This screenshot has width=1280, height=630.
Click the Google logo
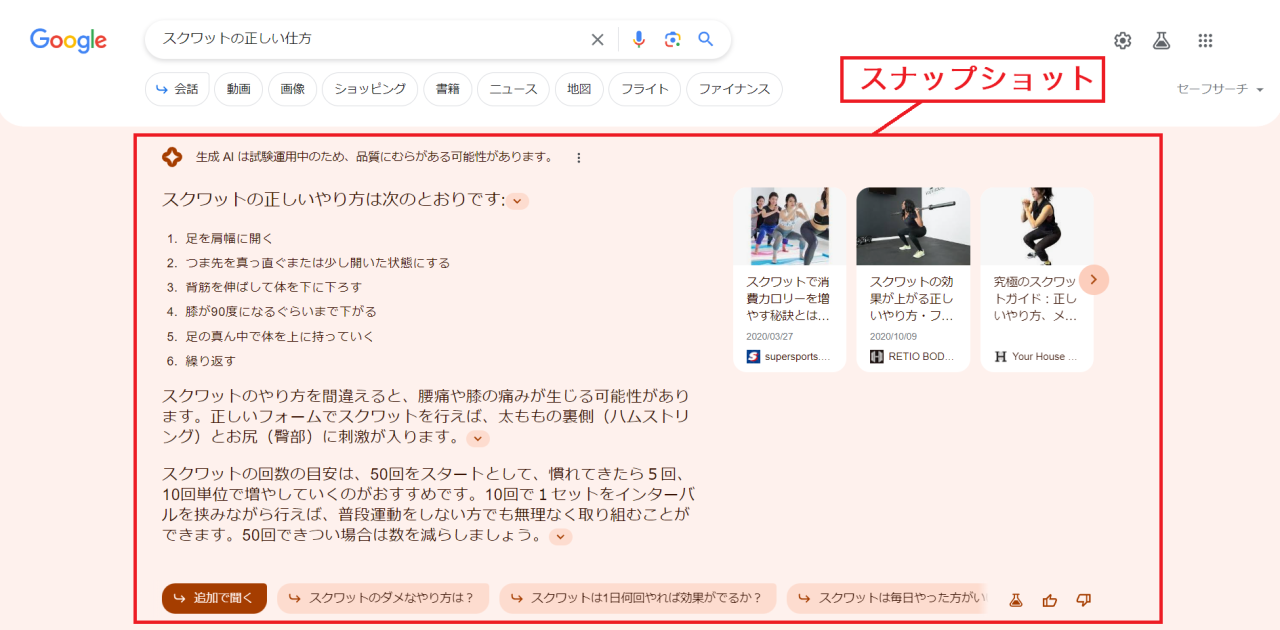point(68,40)
